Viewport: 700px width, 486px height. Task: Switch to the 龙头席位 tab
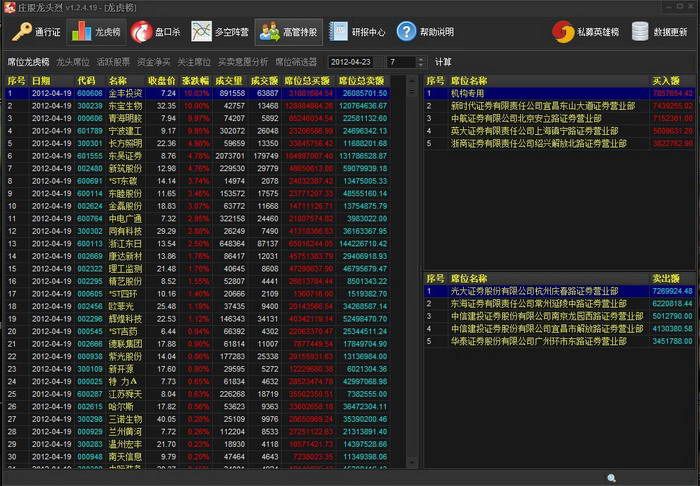tap(73, 62)
